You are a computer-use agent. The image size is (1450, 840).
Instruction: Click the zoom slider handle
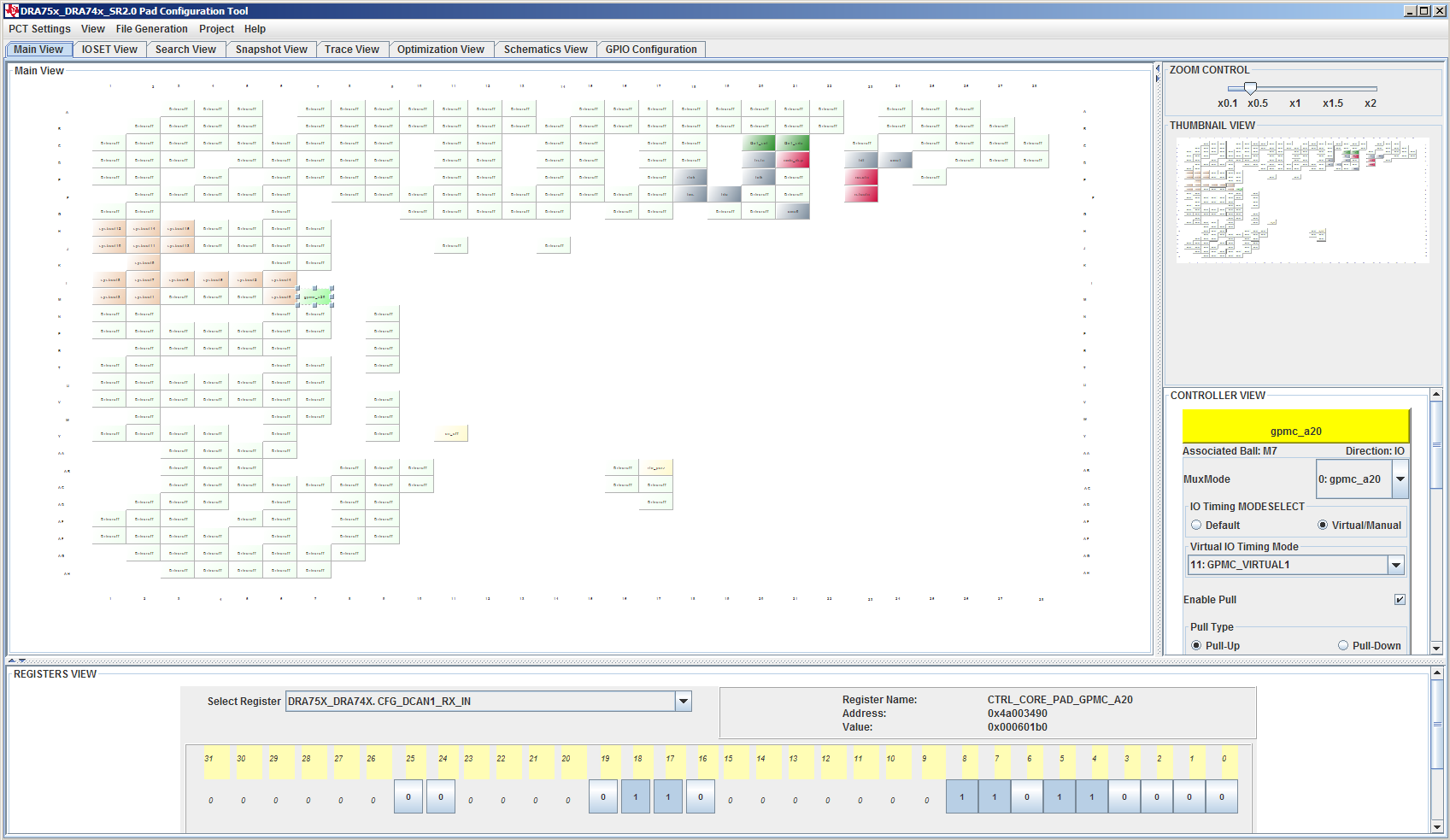point(1250,88)
